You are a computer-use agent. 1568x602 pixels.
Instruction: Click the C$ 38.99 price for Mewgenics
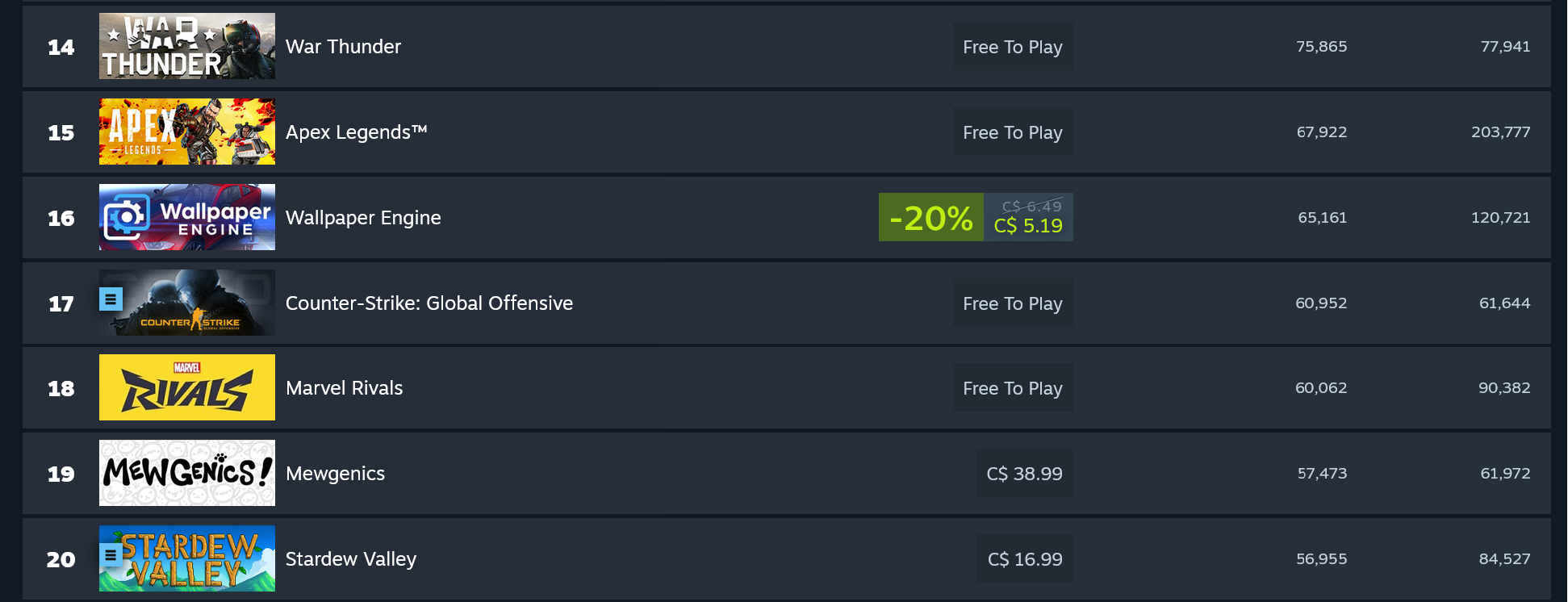[1024, 474]
